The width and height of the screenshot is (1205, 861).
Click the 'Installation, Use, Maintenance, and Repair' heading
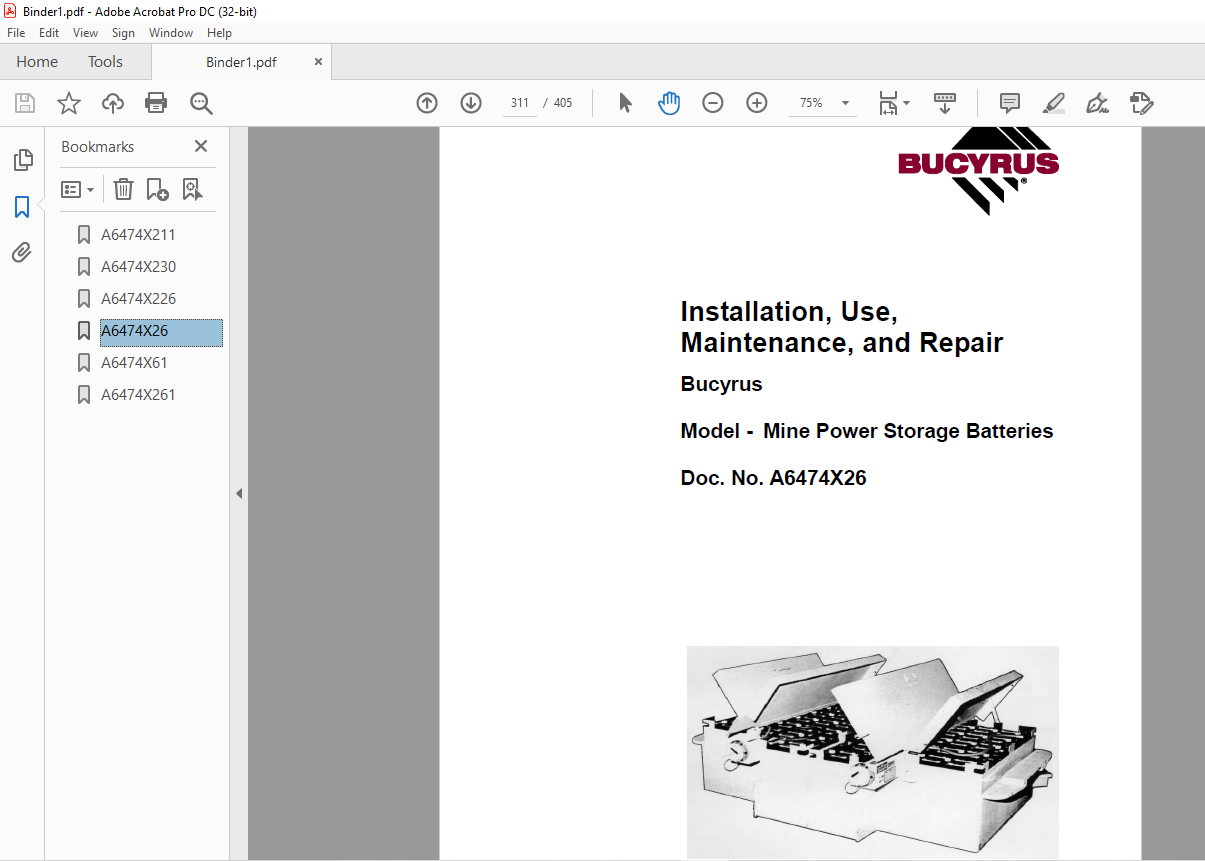click(841, 327)
